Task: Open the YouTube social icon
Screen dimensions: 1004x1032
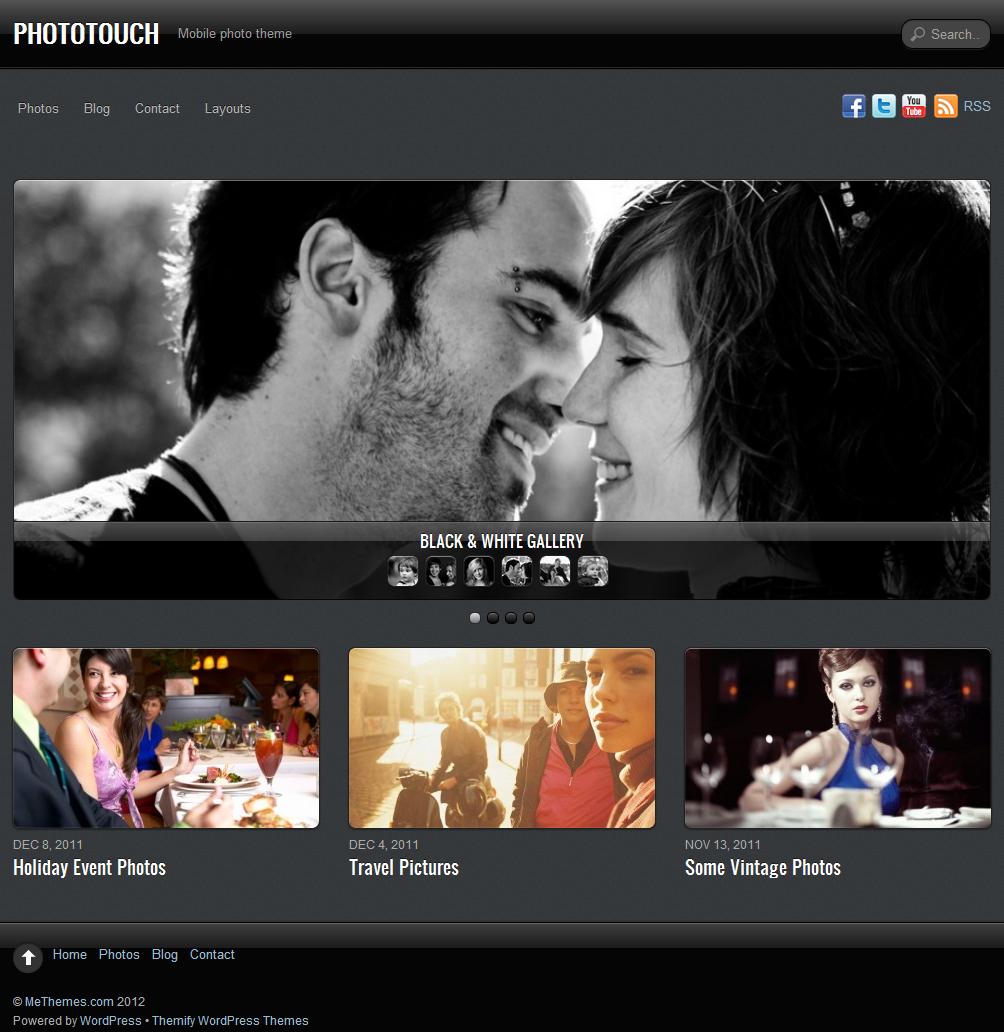Action: click(914, 106)
